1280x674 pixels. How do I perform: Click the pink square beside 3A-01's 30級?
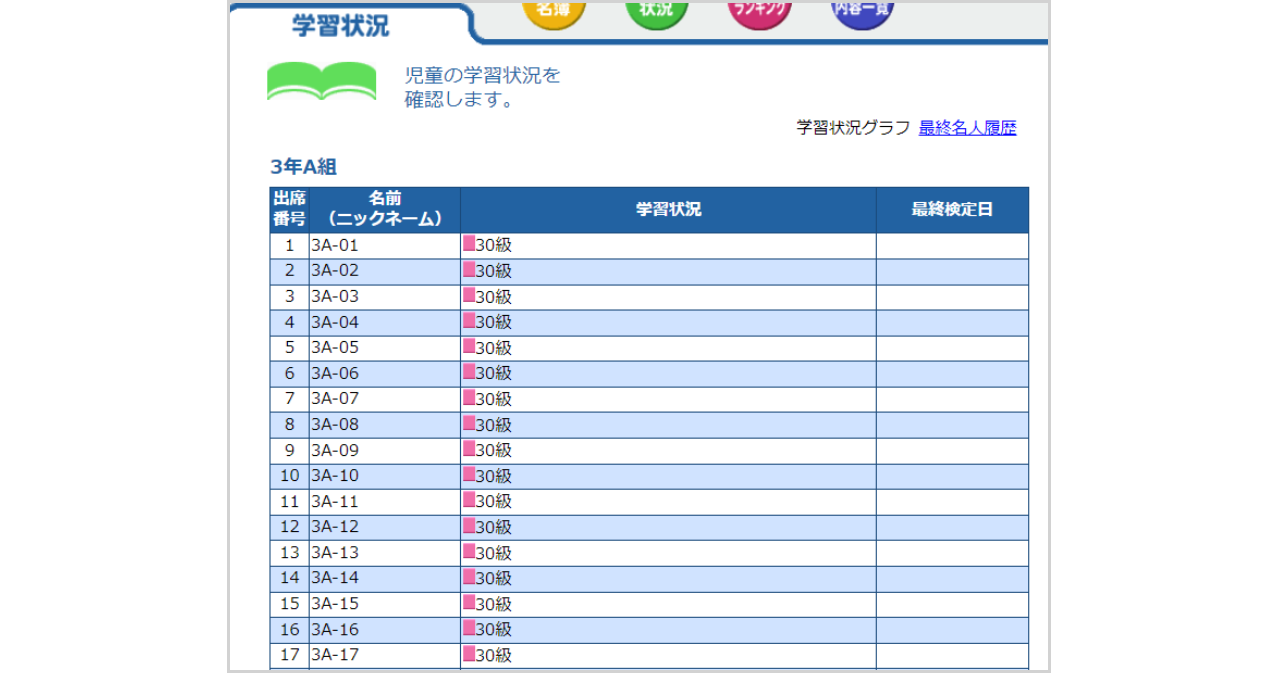[x=468, y=242]
